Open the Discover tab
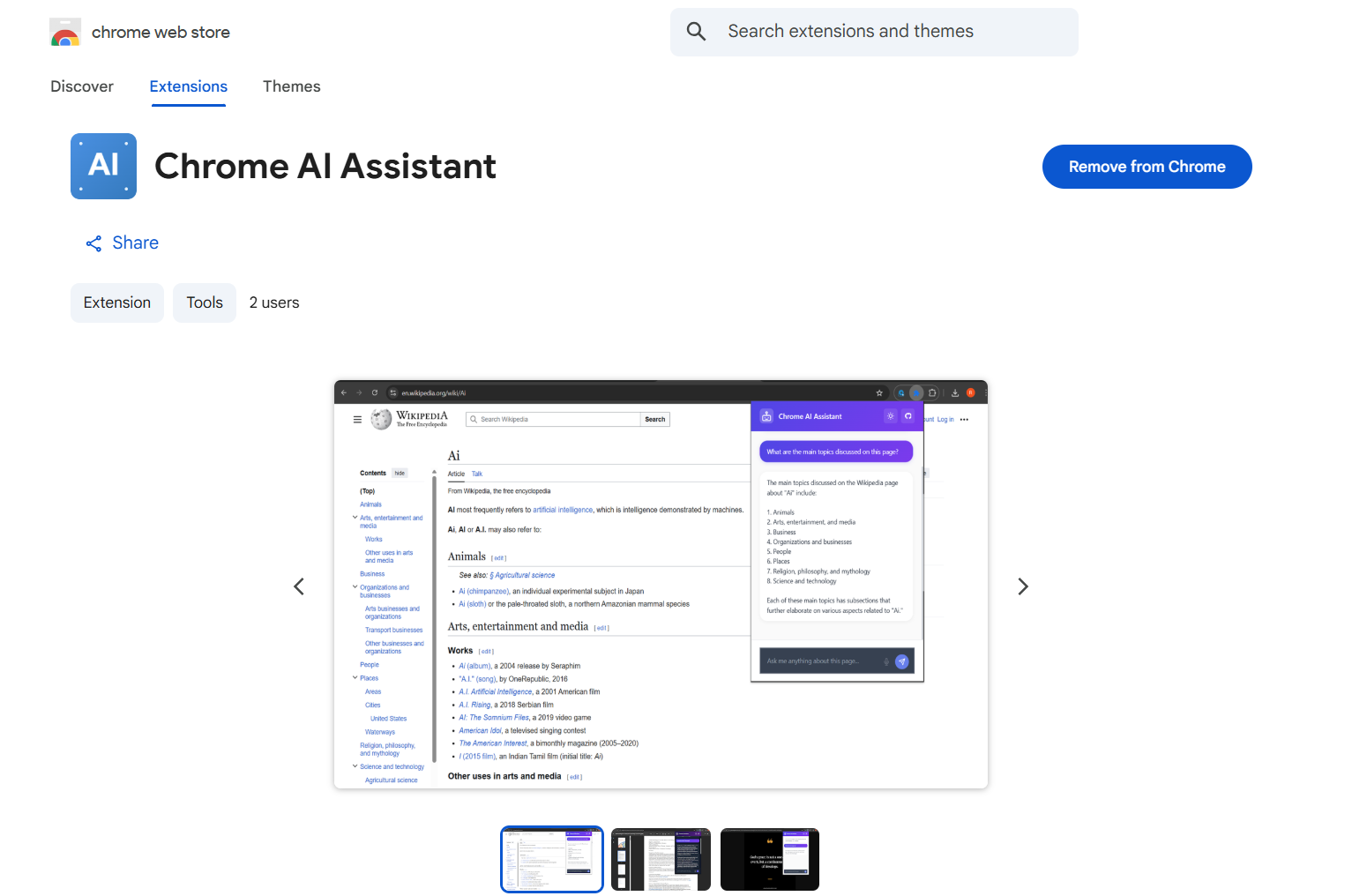The height and width of the screenshot is (896, 1367). [82, 86]
